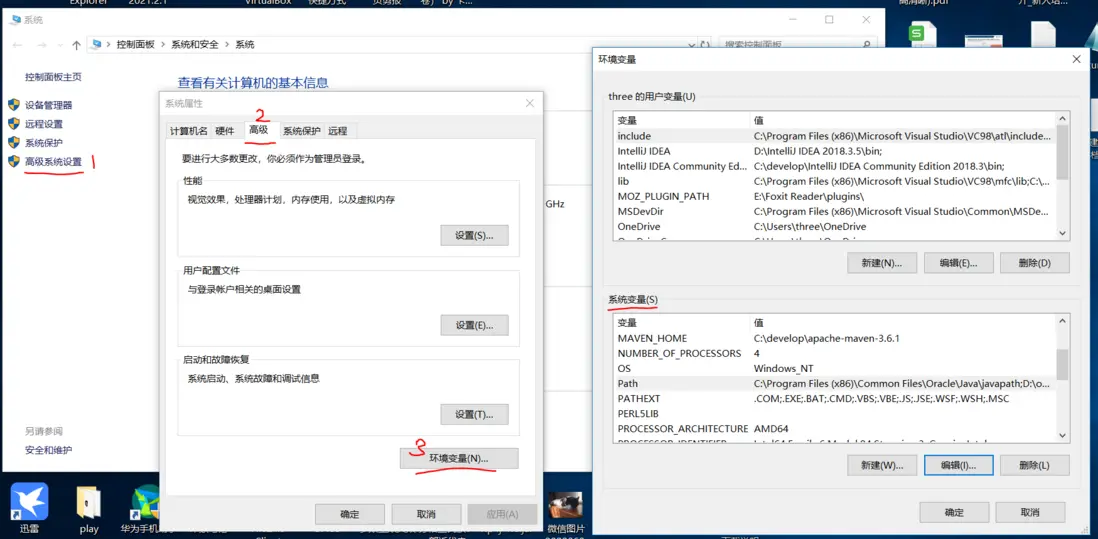The height and width of the screenshot is (539, 1098).
Task: Create a new user variable 新建(N)...
Action: tap(882, 263)
